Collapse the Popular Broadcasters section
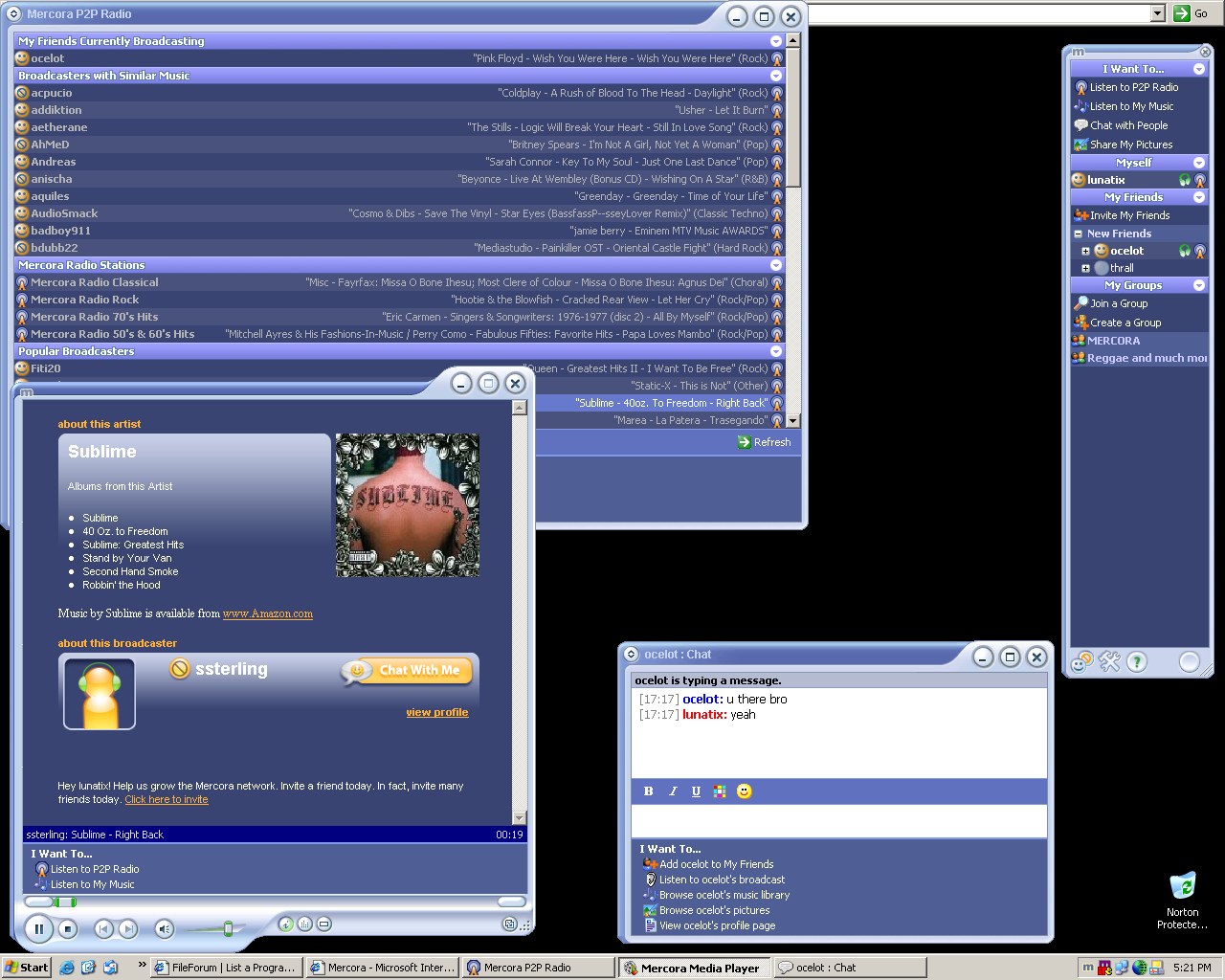1225x980 pixels. pyautogui.click(x=776, y=351)
